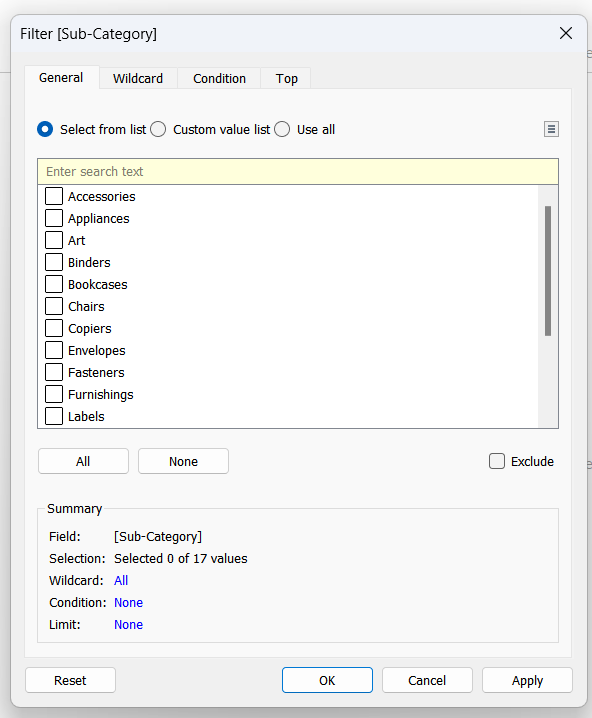Tick the Binders checkbox
592x718 pixels.
[x=54, y=262]
